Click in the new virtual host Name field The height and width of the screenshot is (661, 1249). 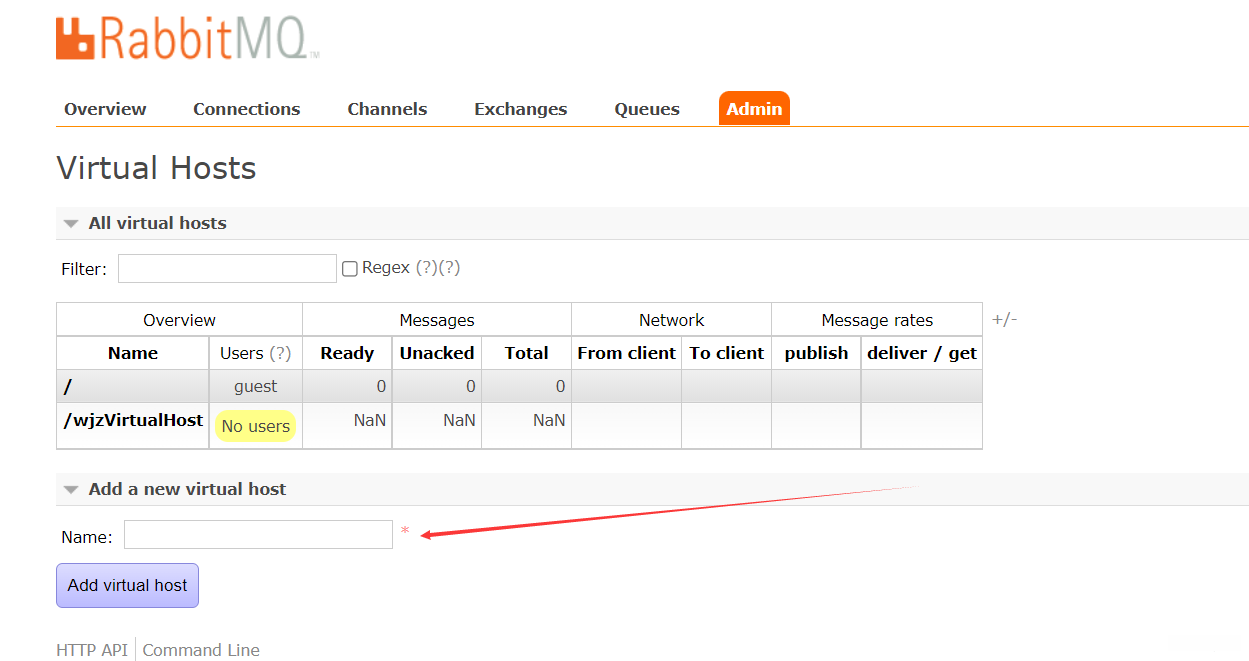[x=258, y=534]
